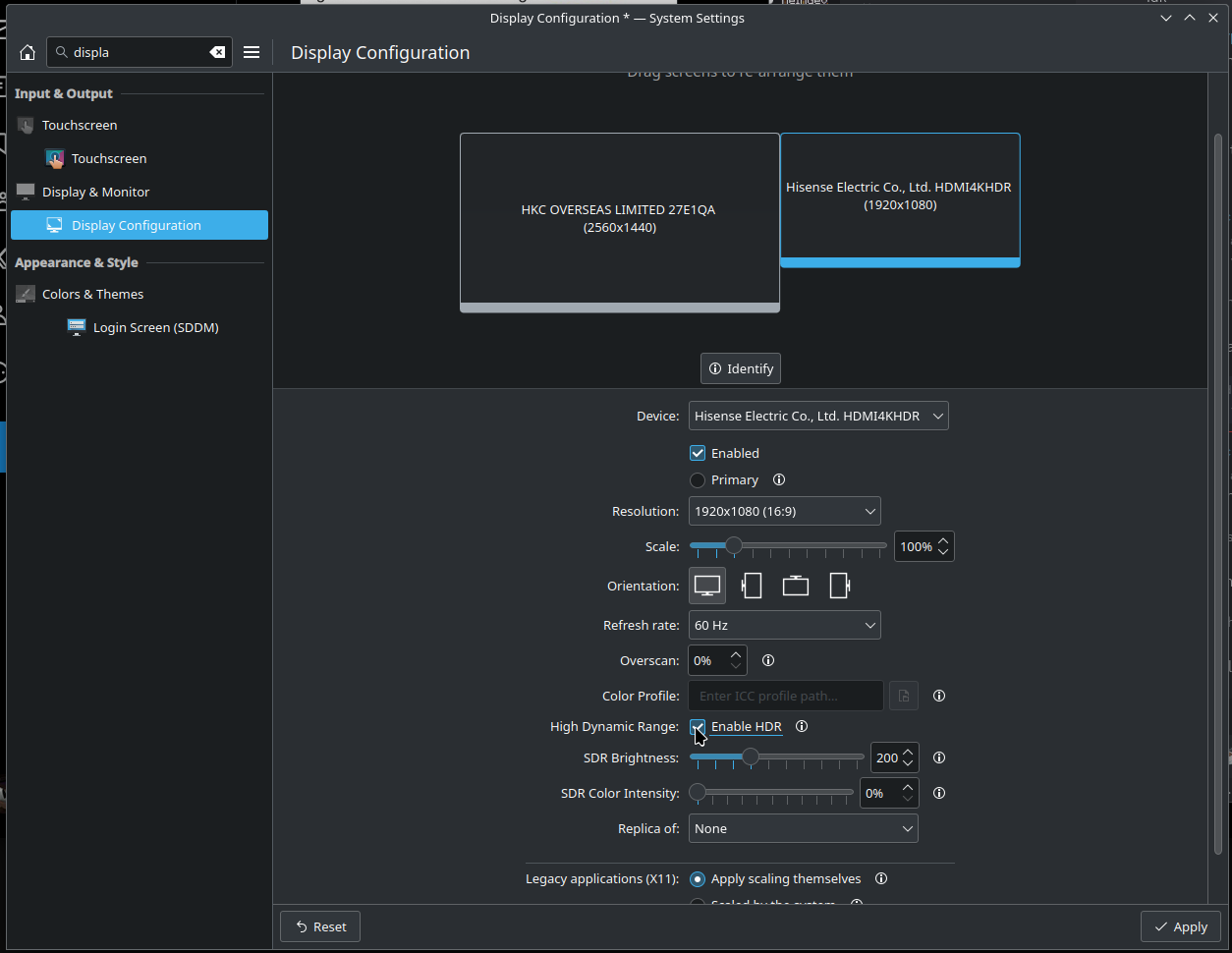The width and height of the screenshot is (1232, 953).
Task: Select 'Apply scaling themselves' radio button
Action: click(x=698, y=879)
